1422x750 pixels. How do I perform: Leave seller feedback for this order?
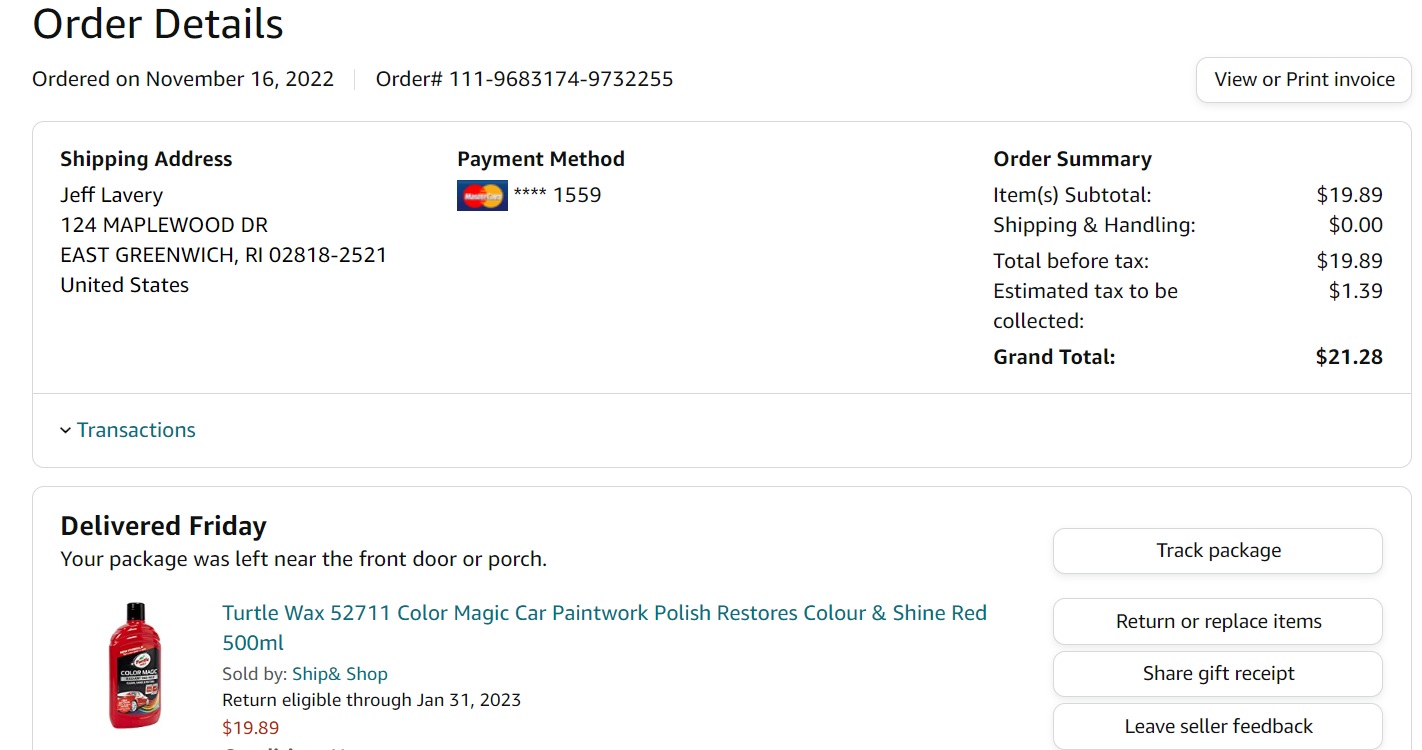tap(1217, 726)
